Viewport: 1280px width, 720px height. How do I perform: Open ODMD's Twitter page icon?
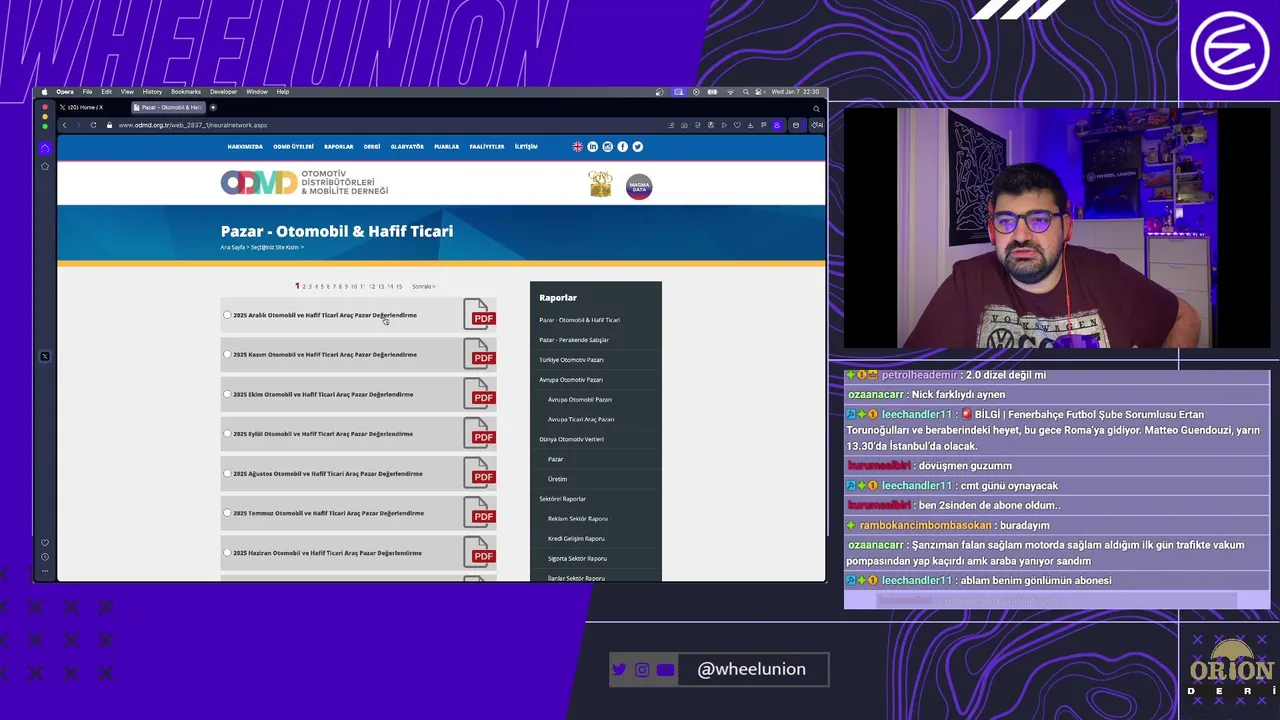click(x=637, y=146)
